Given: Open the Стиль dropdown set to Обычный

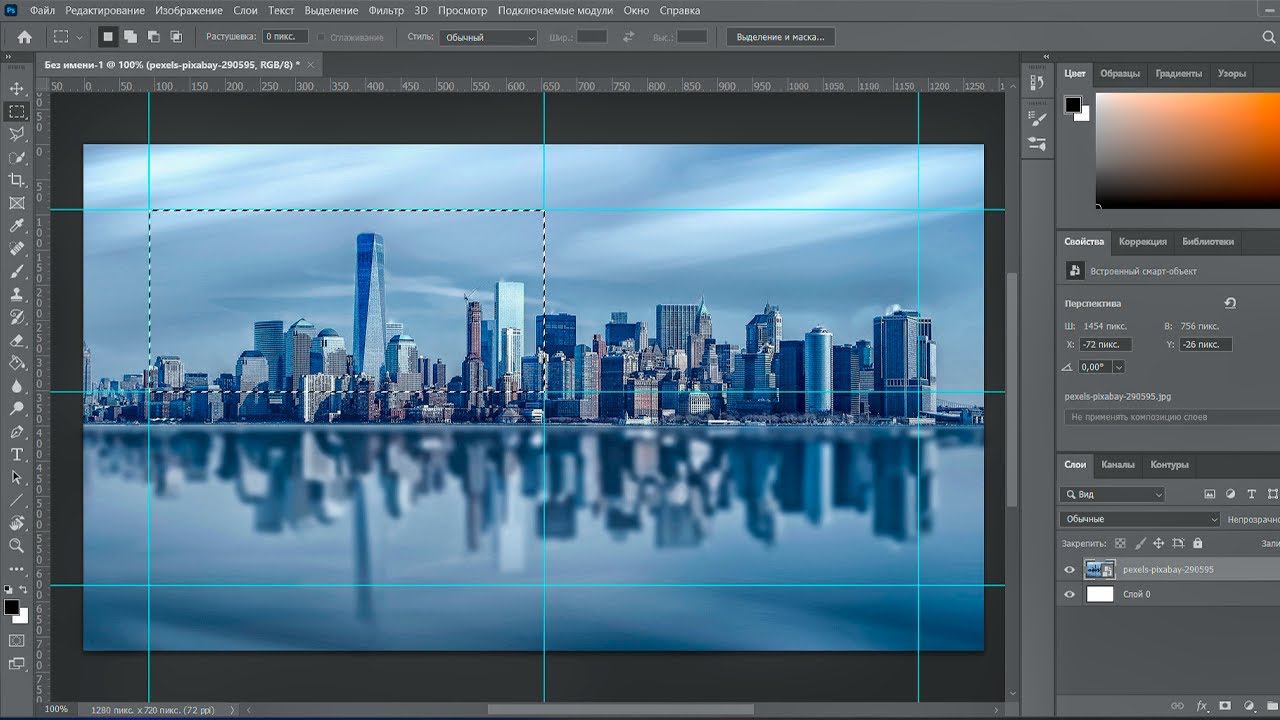Looking at the screenshot, I should click(x=489, y=37).
